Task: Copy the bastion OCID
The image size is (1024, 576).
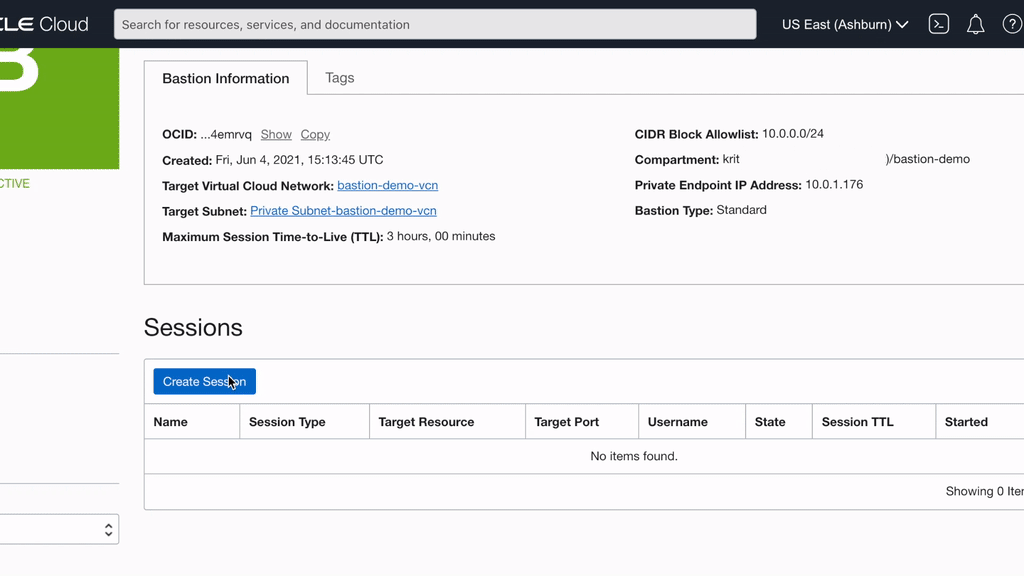Action: (x=315, y=134)
